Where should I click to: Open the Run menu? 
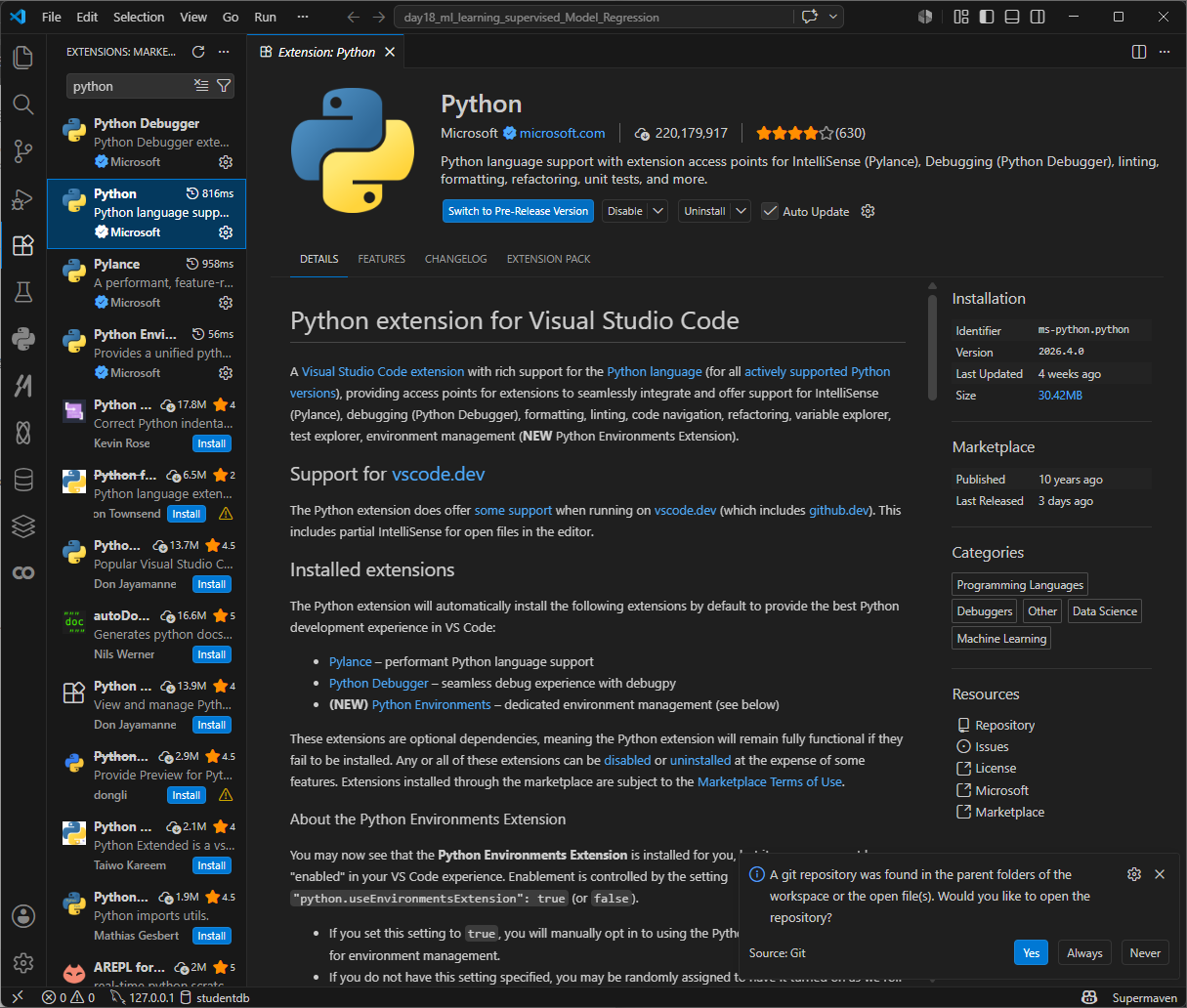[x=265, y=17]
